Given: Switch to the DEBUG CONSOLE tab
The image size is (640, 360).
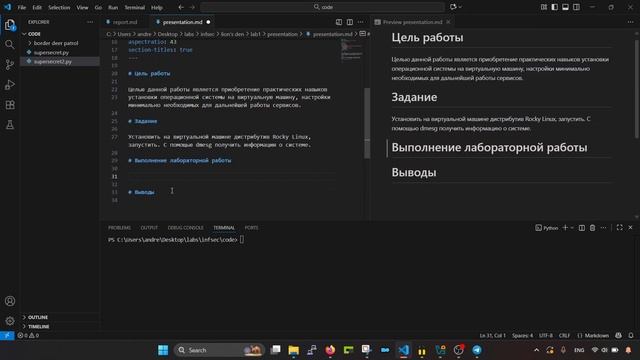Looking at the screenshot, I should click(x=185, y=228).
